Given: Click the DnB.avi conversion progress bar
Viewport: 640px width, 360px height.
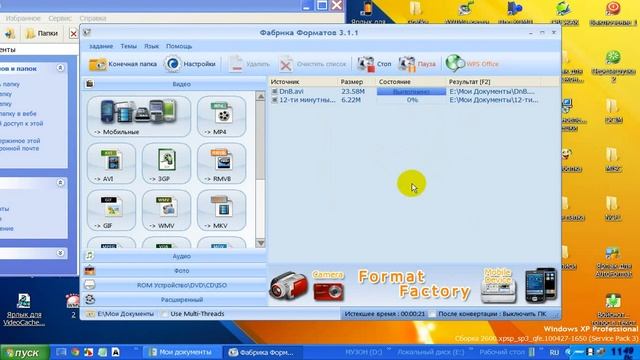Looking at the screenshot, I should pos(411,92).
